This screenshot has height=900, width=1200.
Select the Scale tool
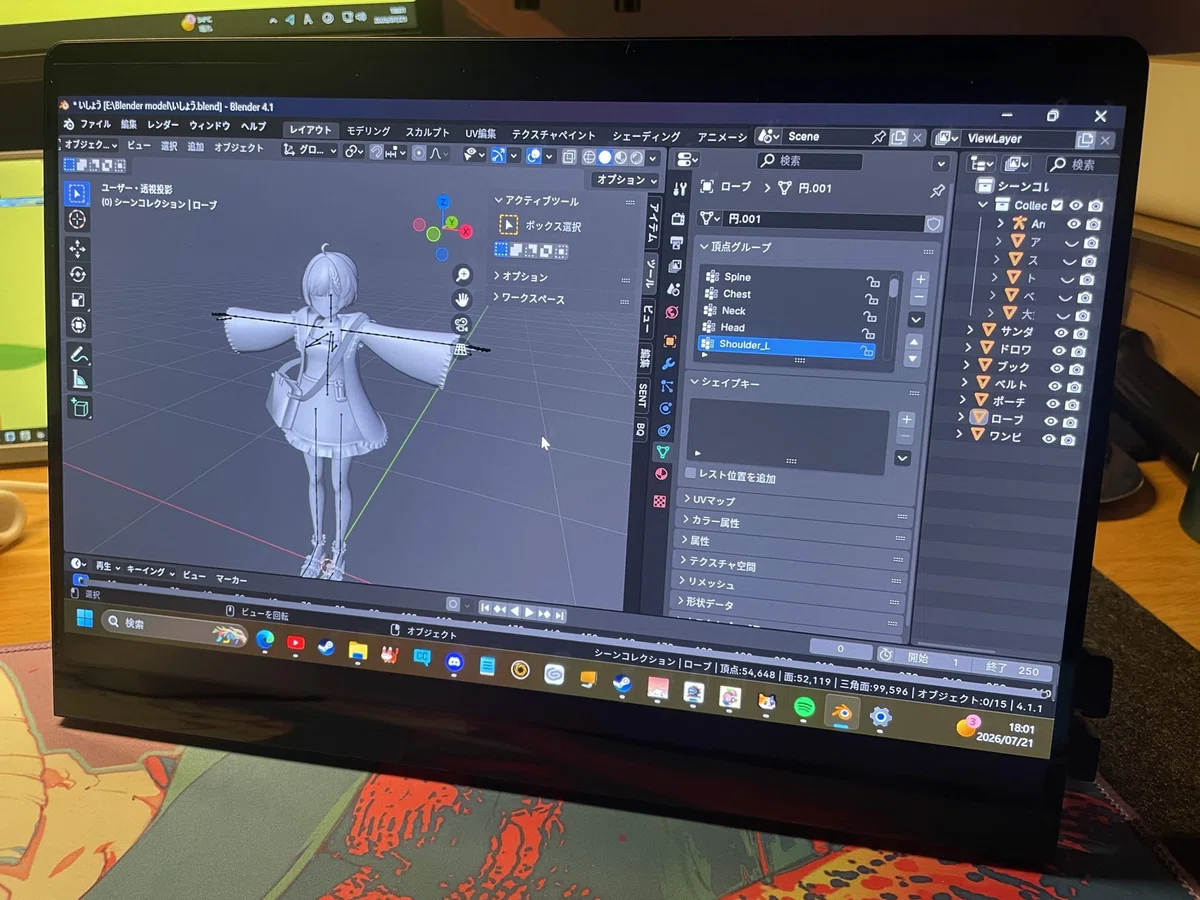(78, 300)
